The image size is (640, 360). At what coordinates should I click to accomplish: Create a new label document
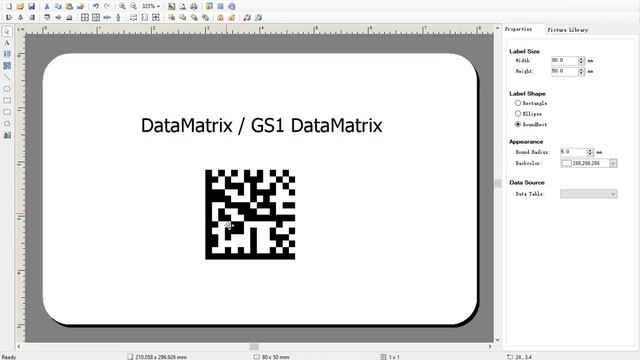point(9,6)
